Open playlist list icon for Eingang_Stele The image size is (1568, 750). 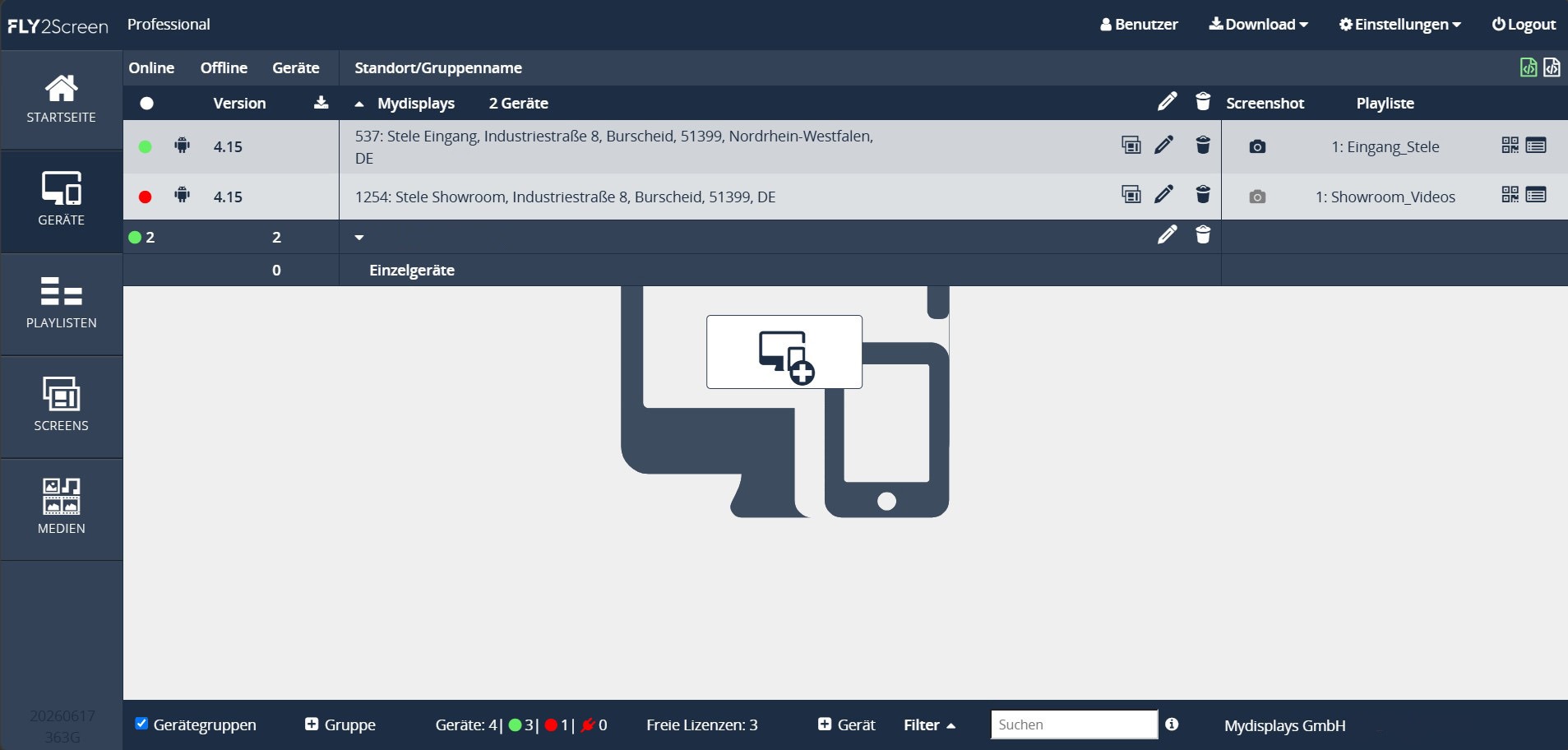(x=1536, y=146)
